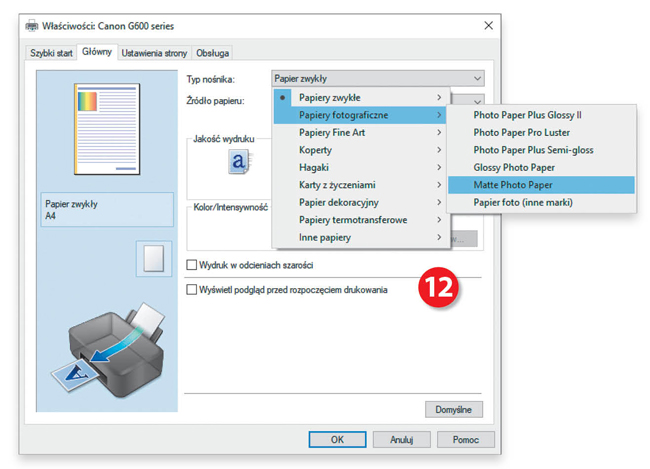Click the blank paper orientation icon
This screenshot has width=650, height=469.
click(154, 259)
